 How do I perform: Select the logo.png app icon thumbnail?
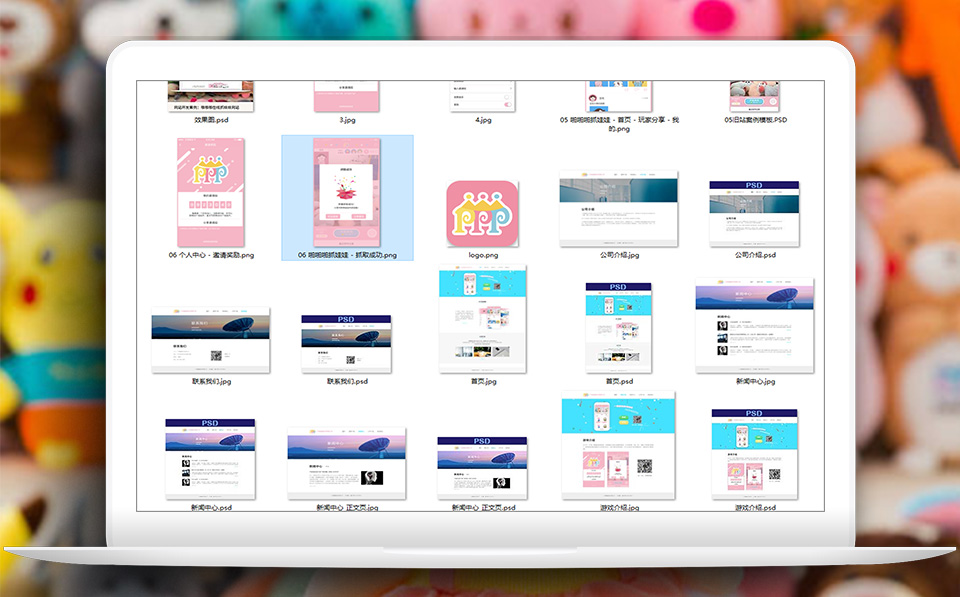[x=482, y=214]
